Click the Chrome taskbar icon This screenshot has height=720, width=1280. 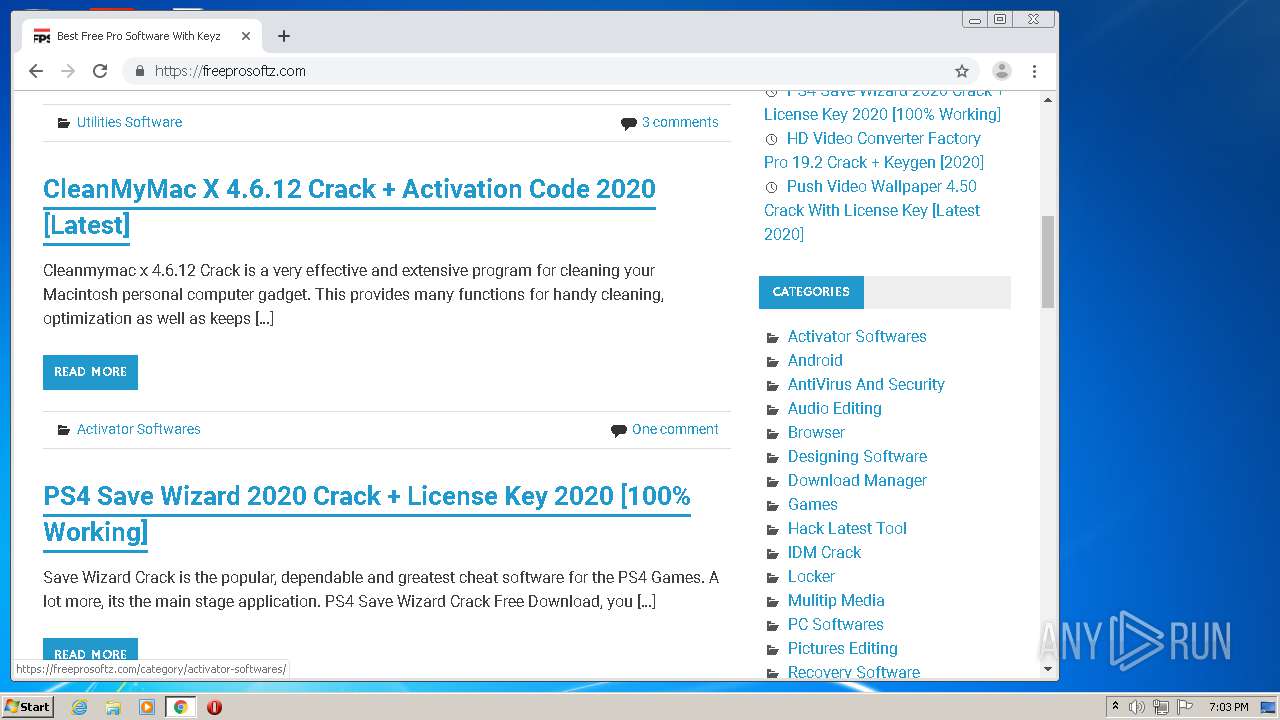tap(180, 707)
